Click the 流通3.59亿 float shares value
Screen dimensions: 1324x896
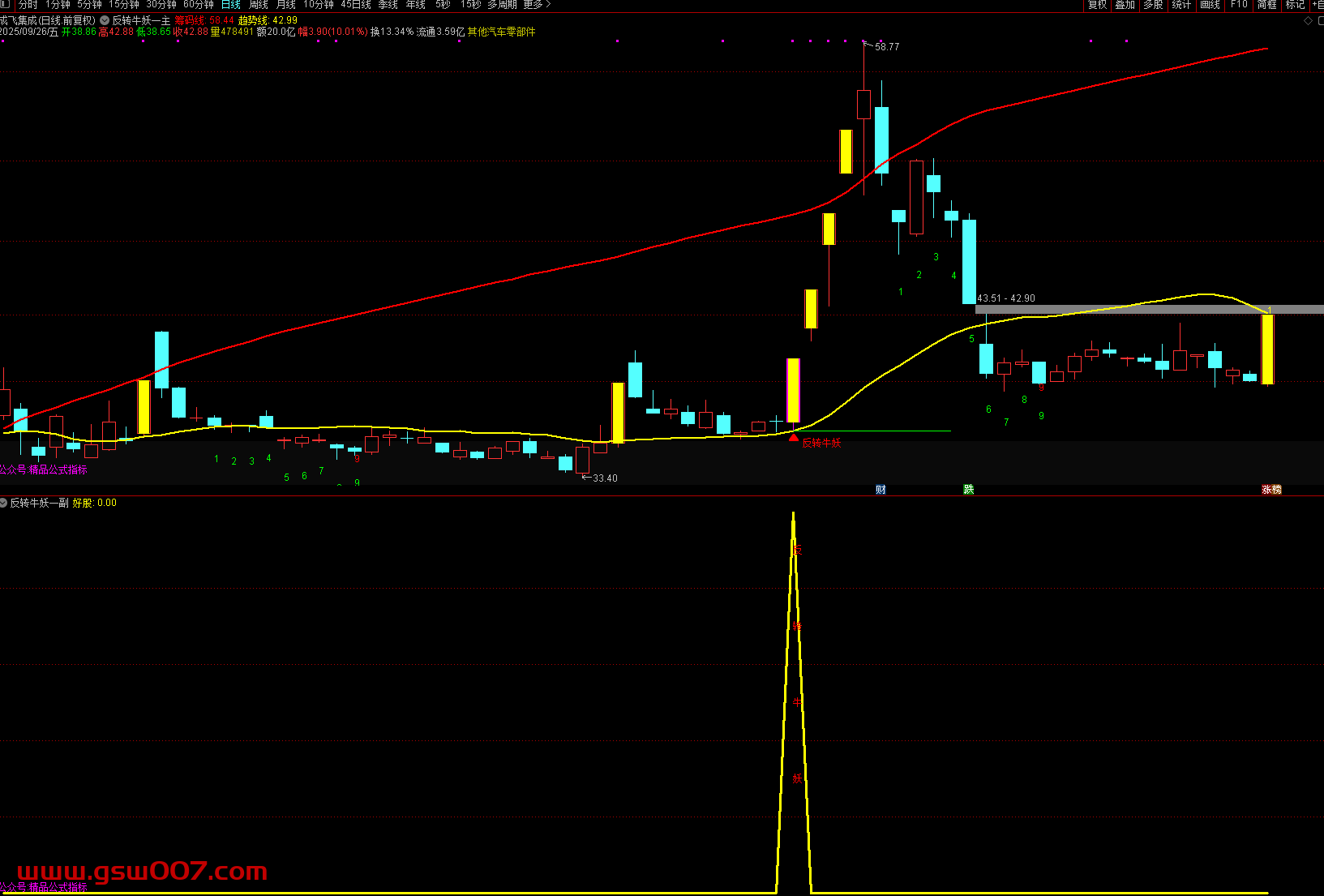click(440, 32)
